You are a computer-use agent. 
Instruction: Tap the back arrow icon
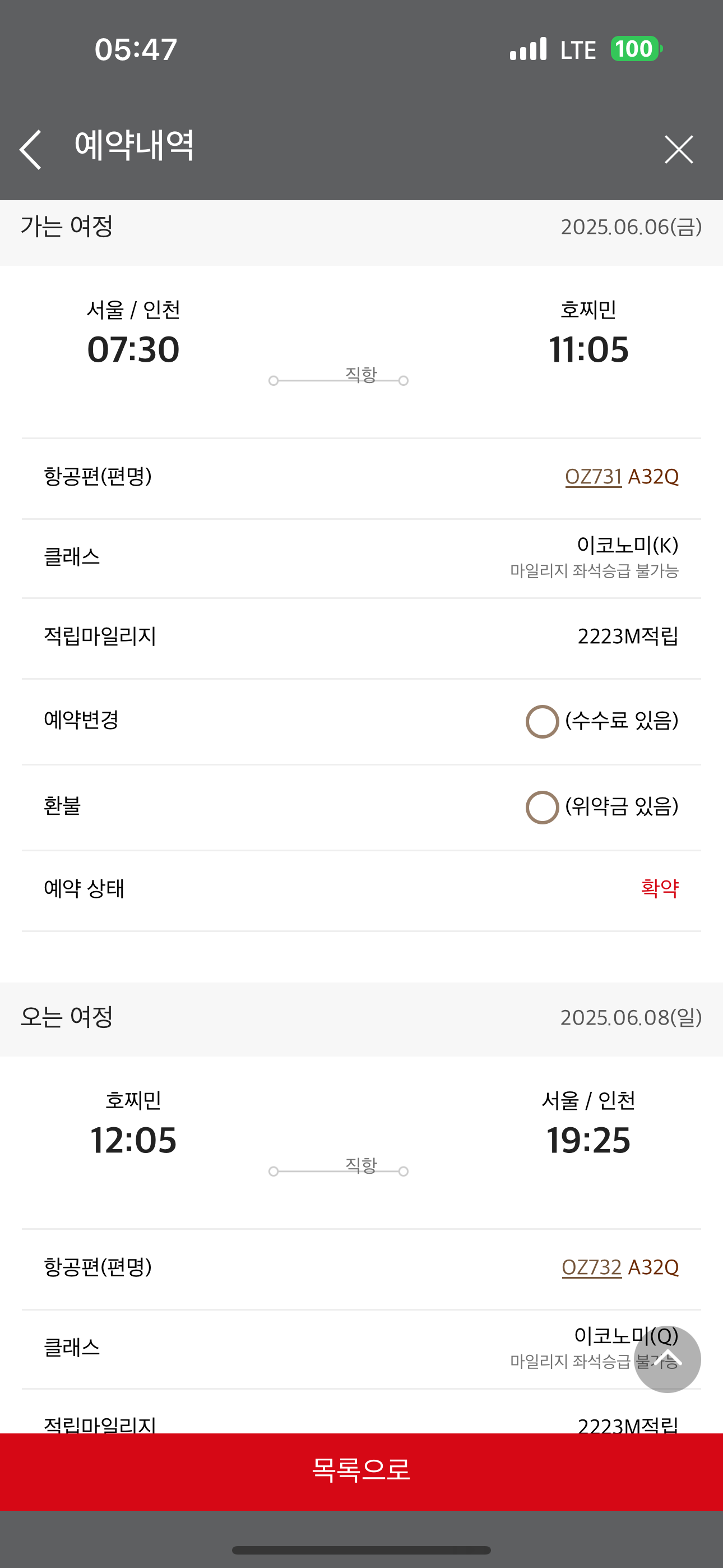click(x=30, y=149)
